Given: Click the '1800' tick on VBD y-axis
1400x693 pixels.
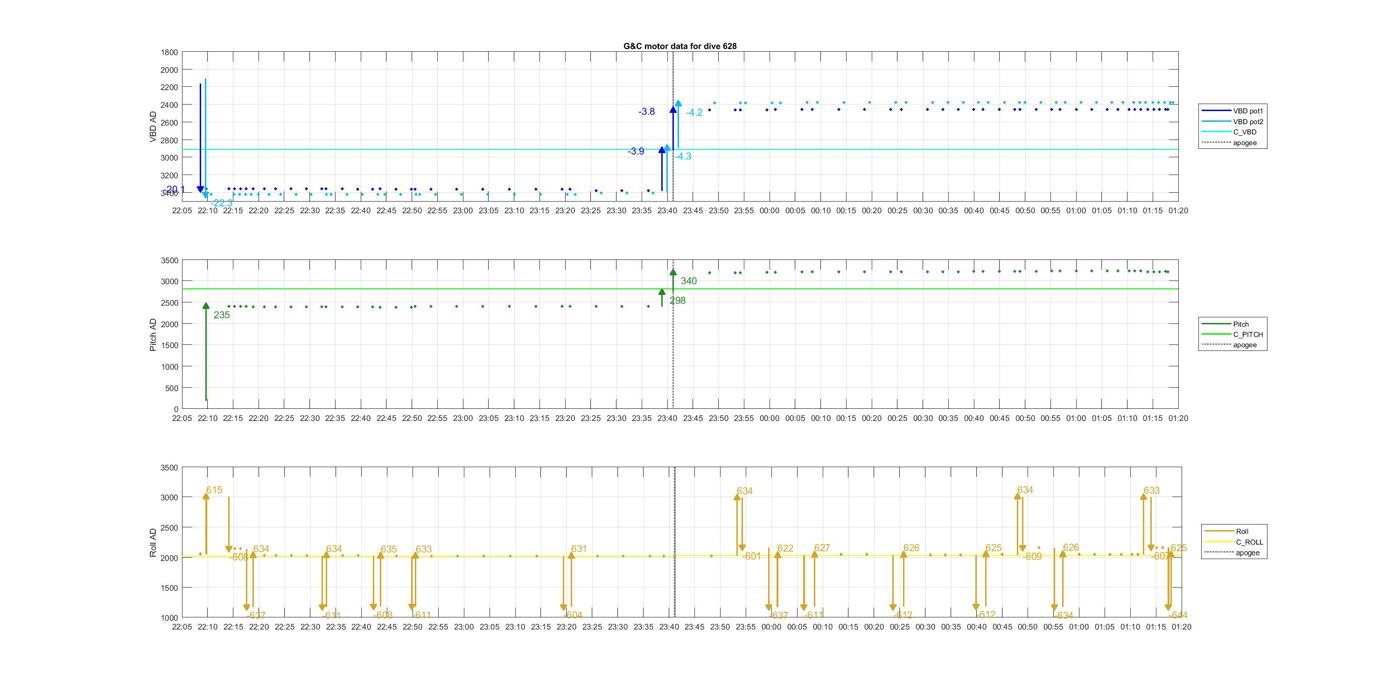Looking at the screenshot, I should (168, 52).
